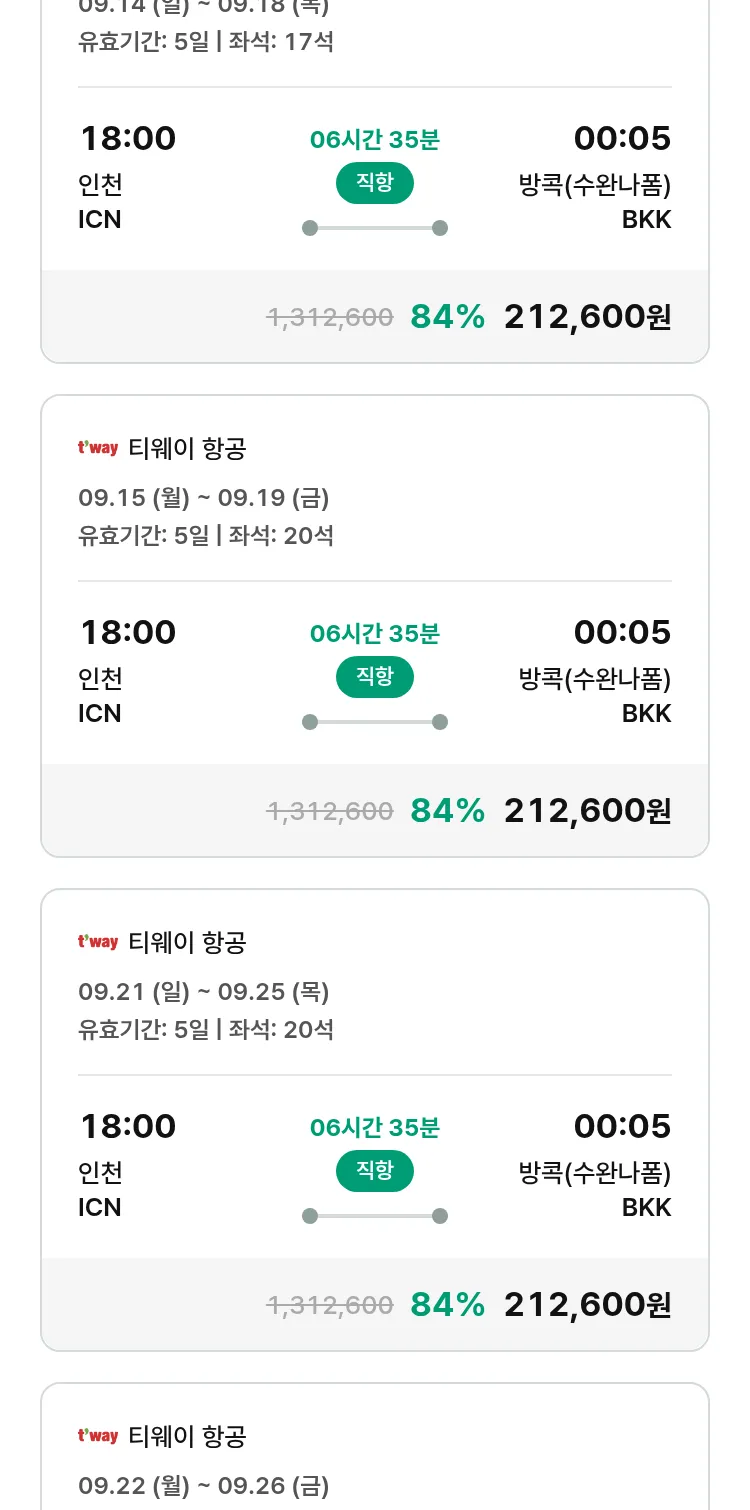Click the t'way logo on the 09.21 flight card
This screenshot has width=750, height=1510.
pyautogui.click(x=98, y=942)
